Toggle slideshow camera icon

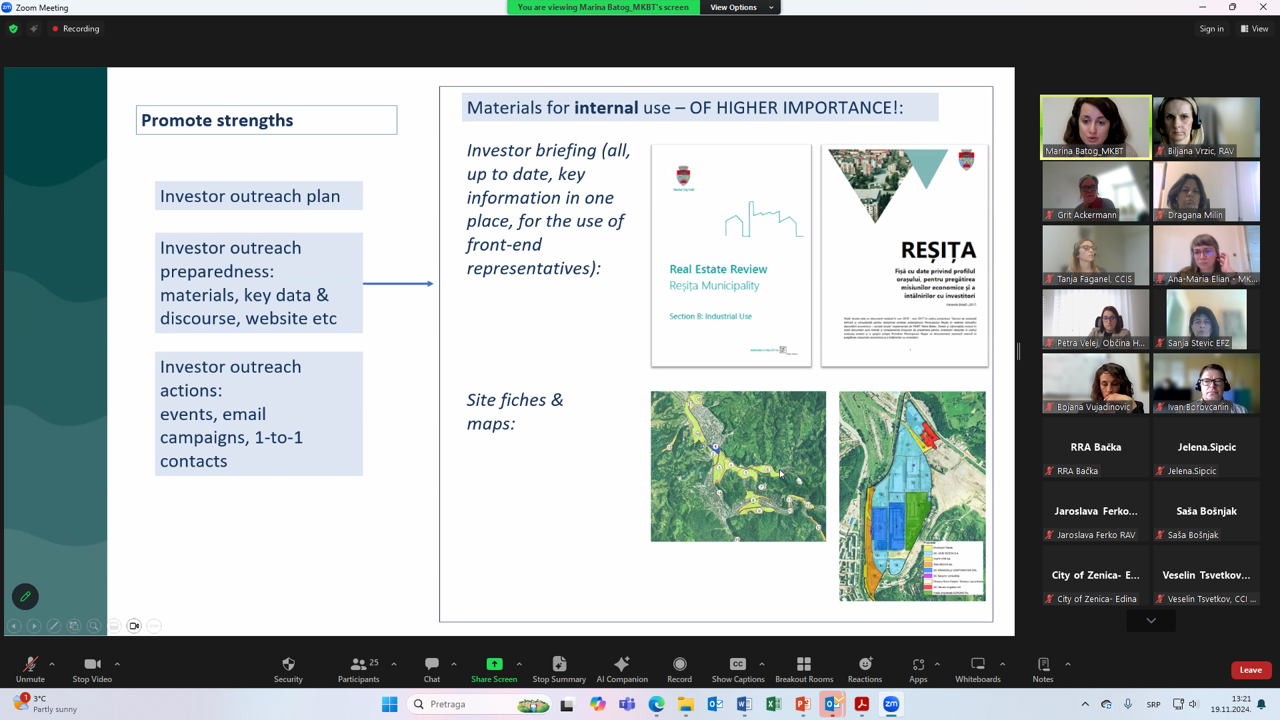[x=134, y=626]
